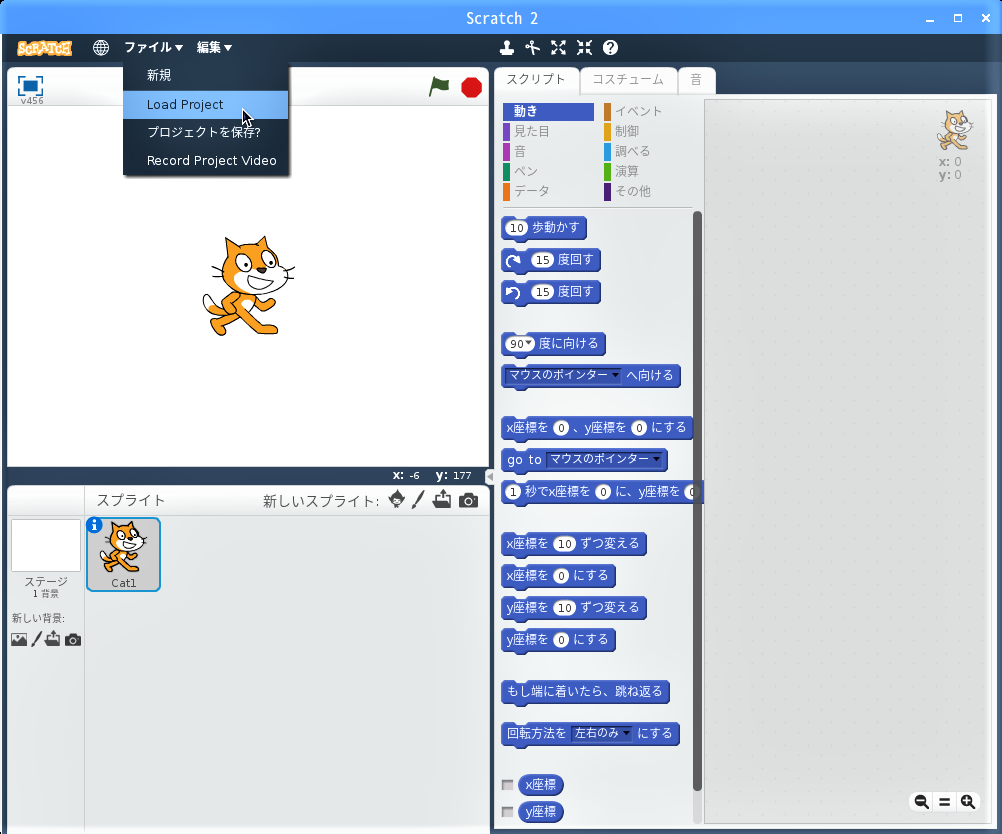Click the 10 value in x座標を ずつ変える
Screen dimensions: 1002x834
coord(564,544)
